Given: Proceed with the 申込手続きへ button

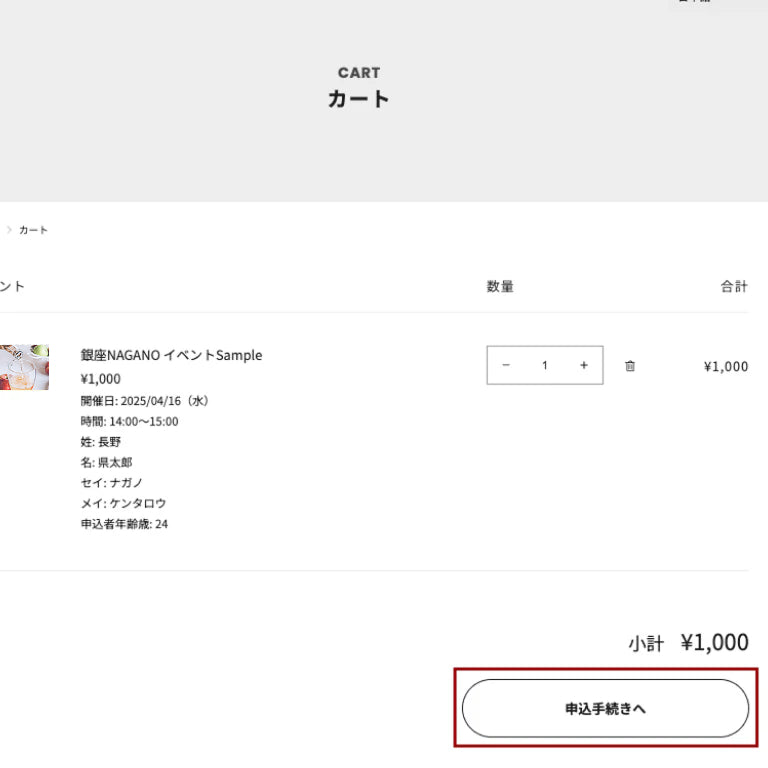Looking at the screenshot, I should [x=605, y=708].
